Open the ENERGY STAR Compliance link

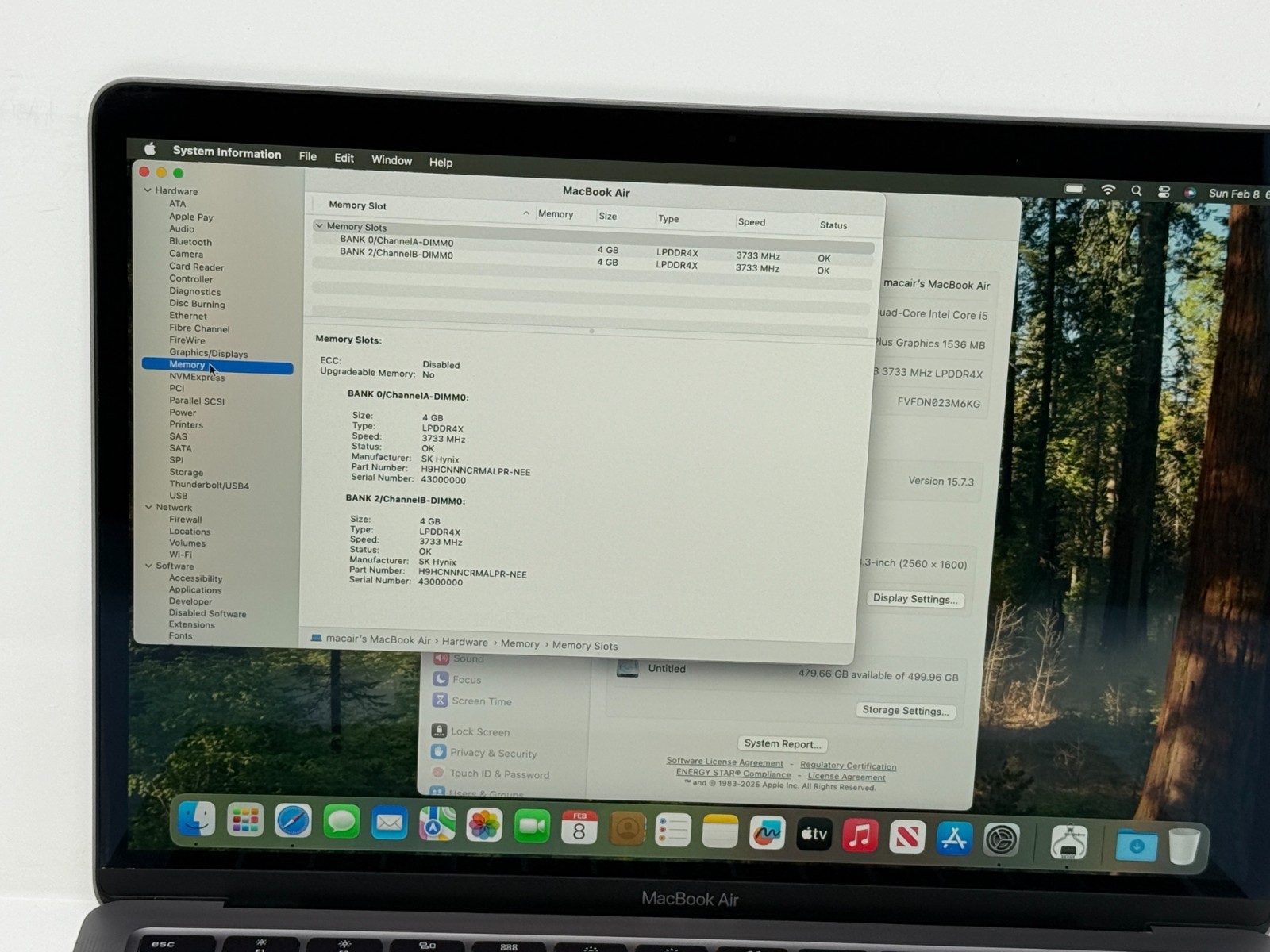[733, 773]
